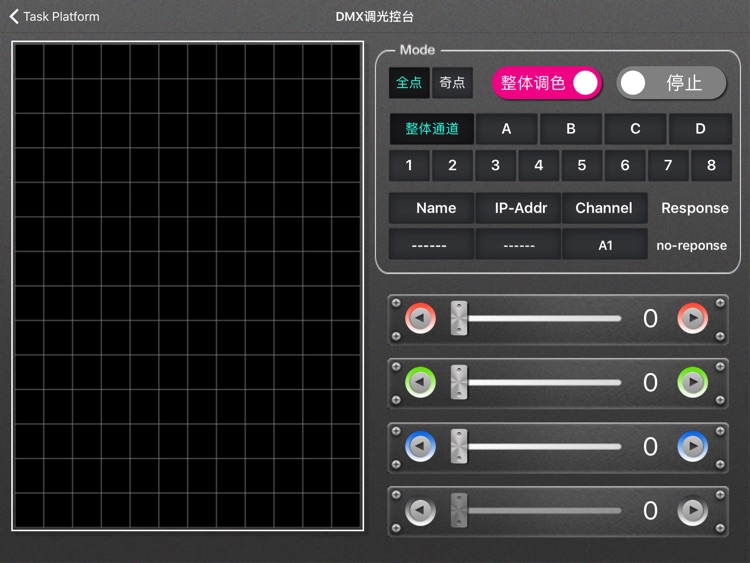This screenshot has height=563, width=750.
Task: Go back to Task Platform
Action: coord(54,16)
